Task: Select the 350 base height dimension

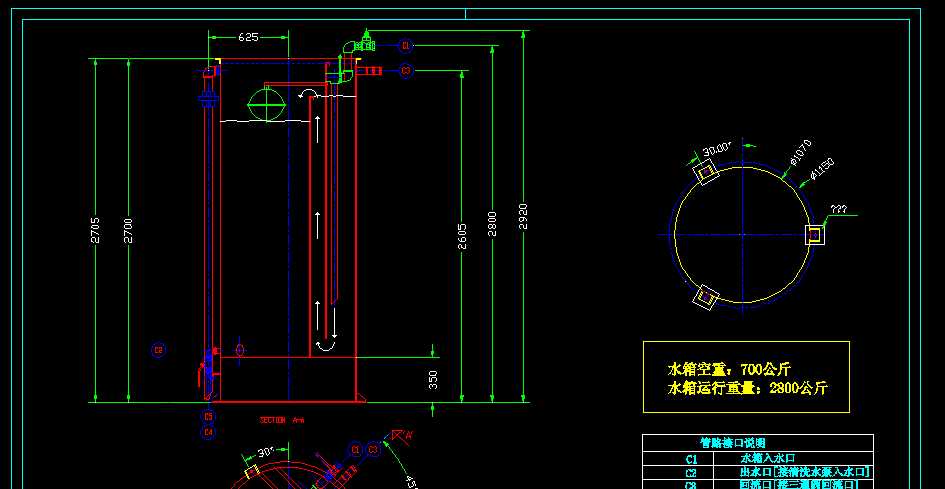Action: coord(433,379)
